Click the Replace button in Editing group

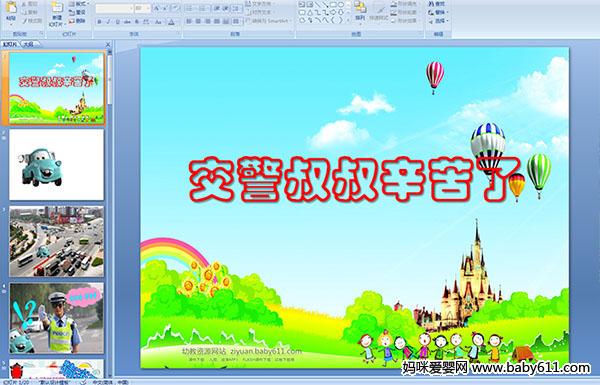tap(436, 12)
